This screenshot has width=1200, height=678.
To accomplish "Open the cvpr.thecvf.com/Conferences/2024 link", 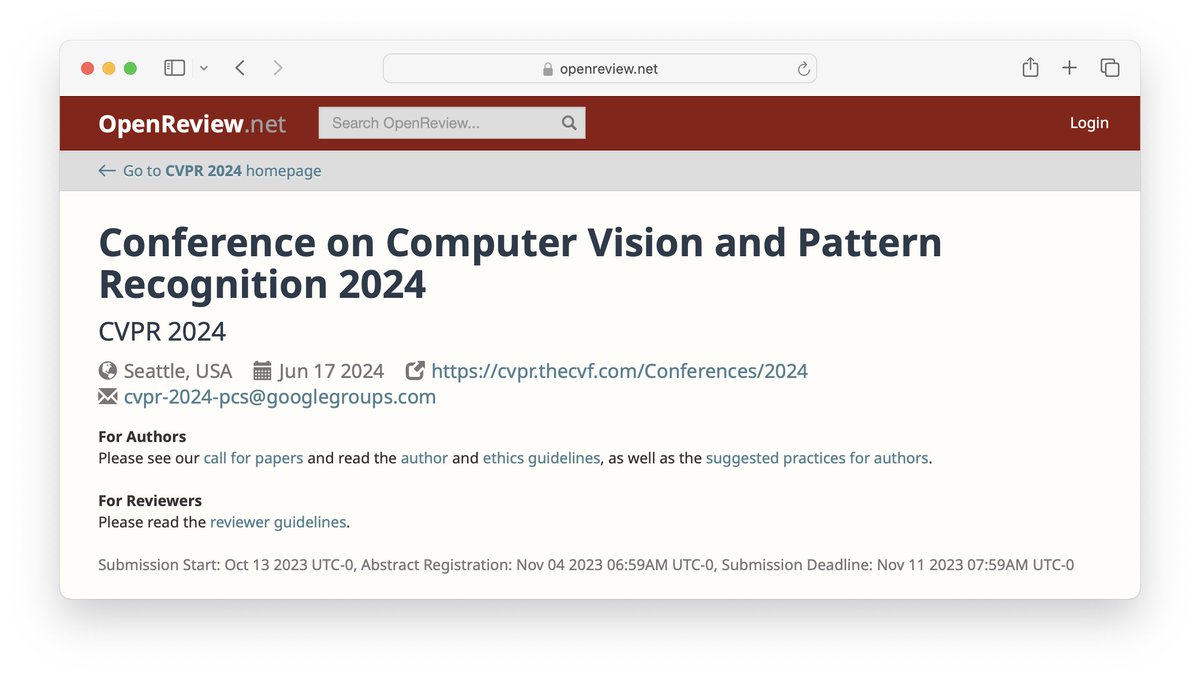I will [619, 371].
